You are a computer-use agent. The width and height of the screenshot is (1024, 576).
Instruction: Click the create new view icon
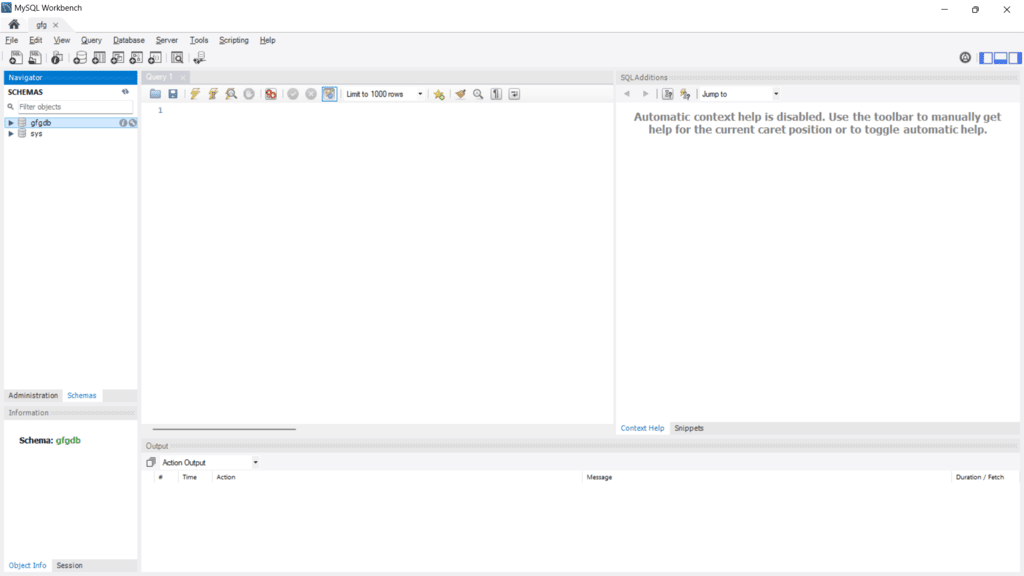[x=118, y=58]
